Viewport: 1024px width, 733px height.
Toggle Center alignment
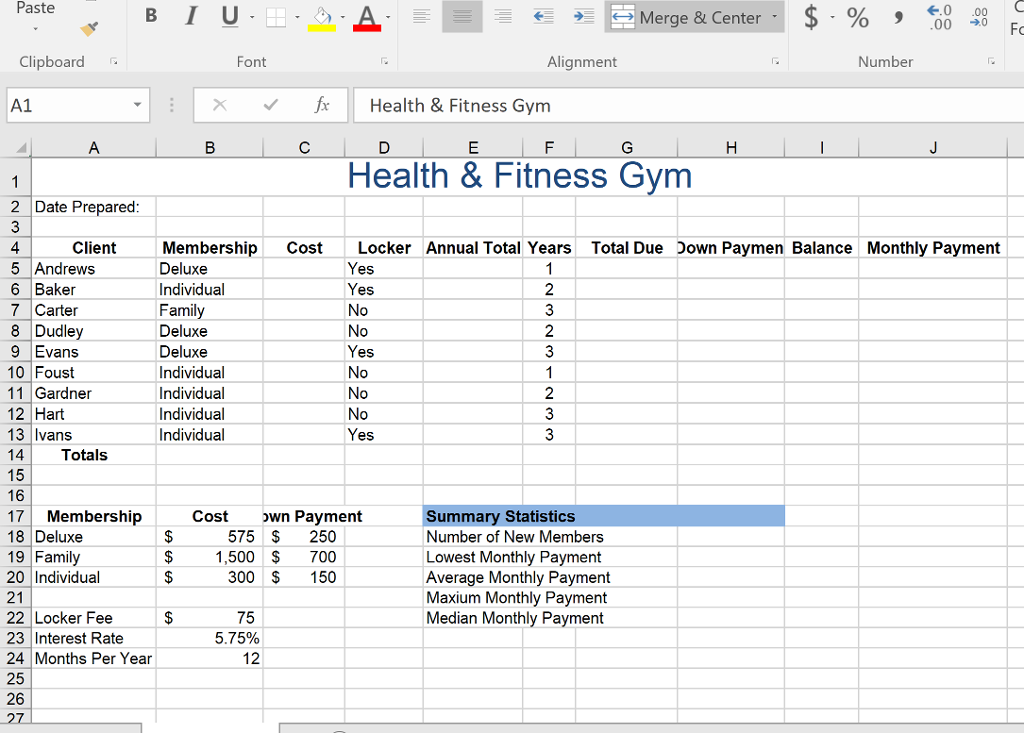[x=462, y=17]
